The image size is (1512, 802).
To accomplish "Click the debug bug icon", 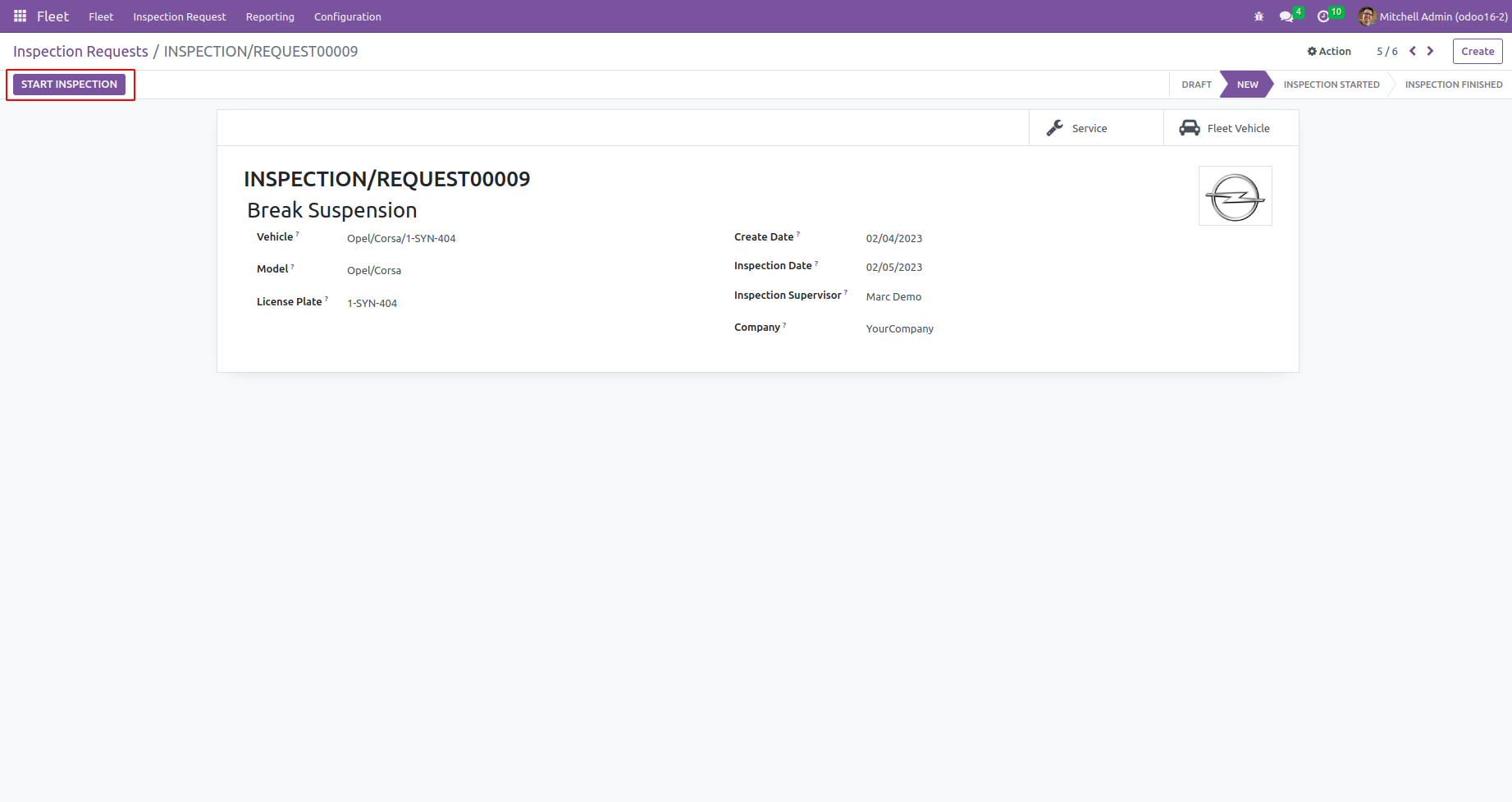I will tap(1258, 16).
